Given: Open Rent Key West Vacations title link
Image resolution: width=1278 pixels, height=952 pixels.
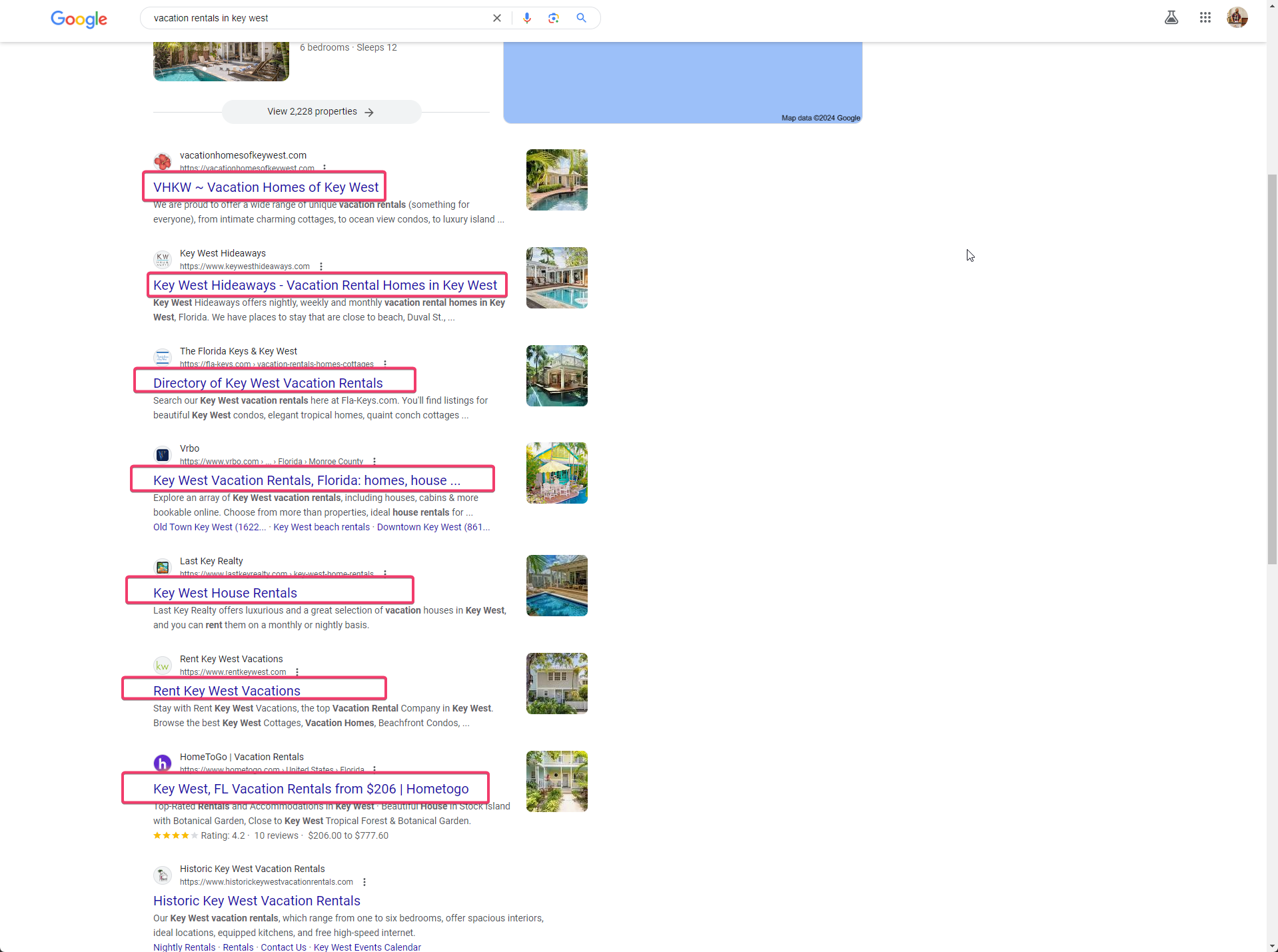Looking at the screenshot, I should click(227, 691).
